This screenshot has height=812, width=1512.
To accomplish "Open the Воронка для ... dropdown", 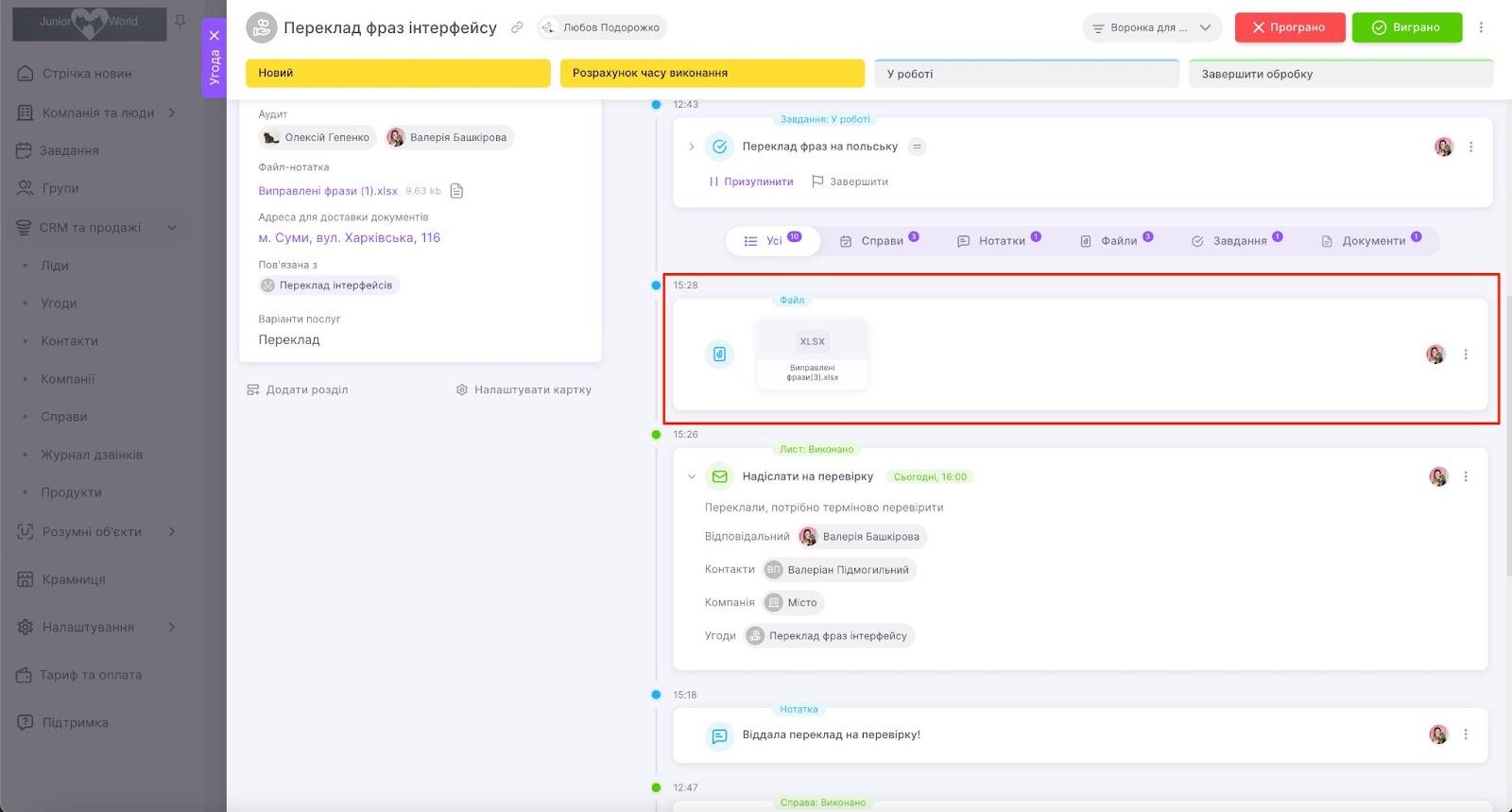I will tap(1152, 27).
